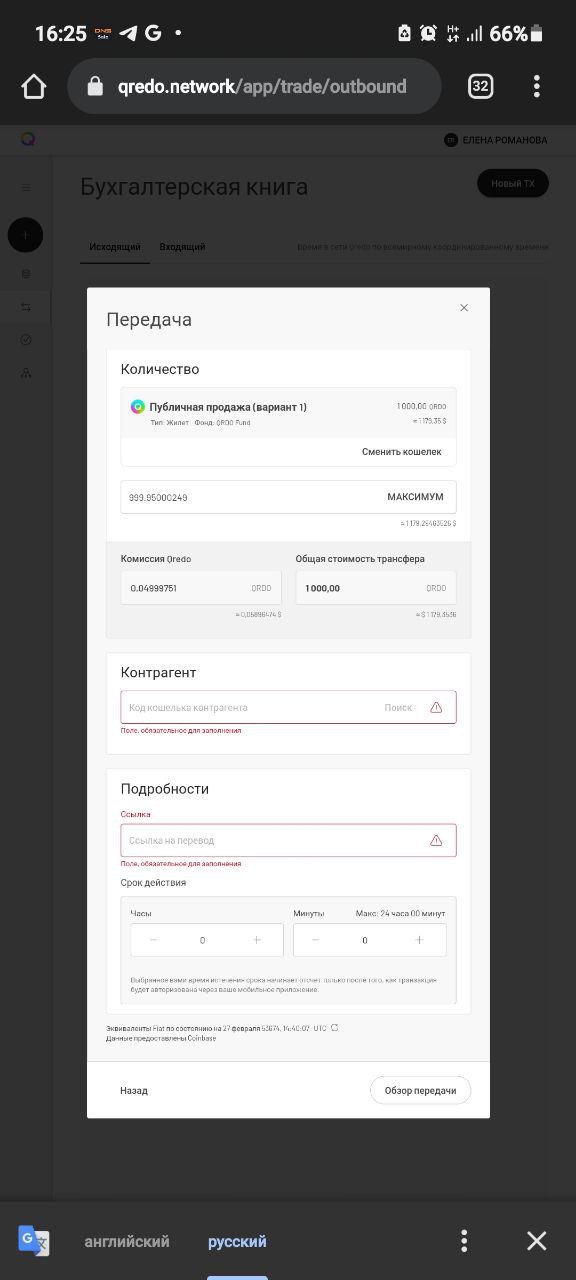Screen dimensions: 576x1280
Task: Switch translation to английский
Action: point(127,1241)
